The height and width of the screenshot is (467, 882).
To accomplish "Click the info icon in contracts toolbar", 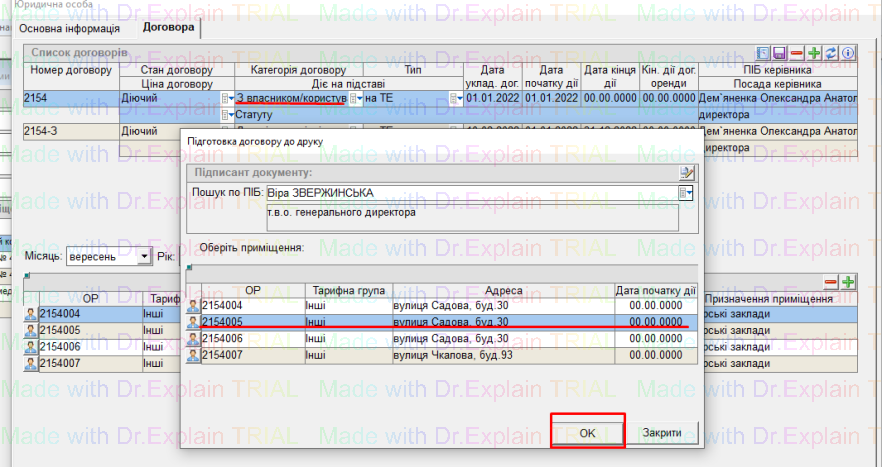I will 848,52.
